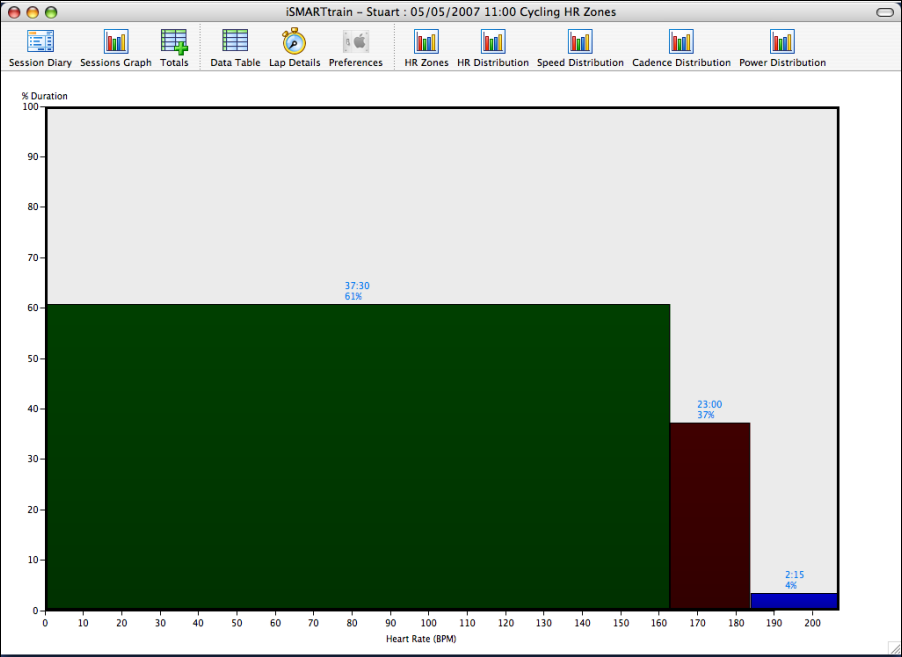Open the Preferences toolbar icon
Screen dimensions: 902x657
pos(356,41)
